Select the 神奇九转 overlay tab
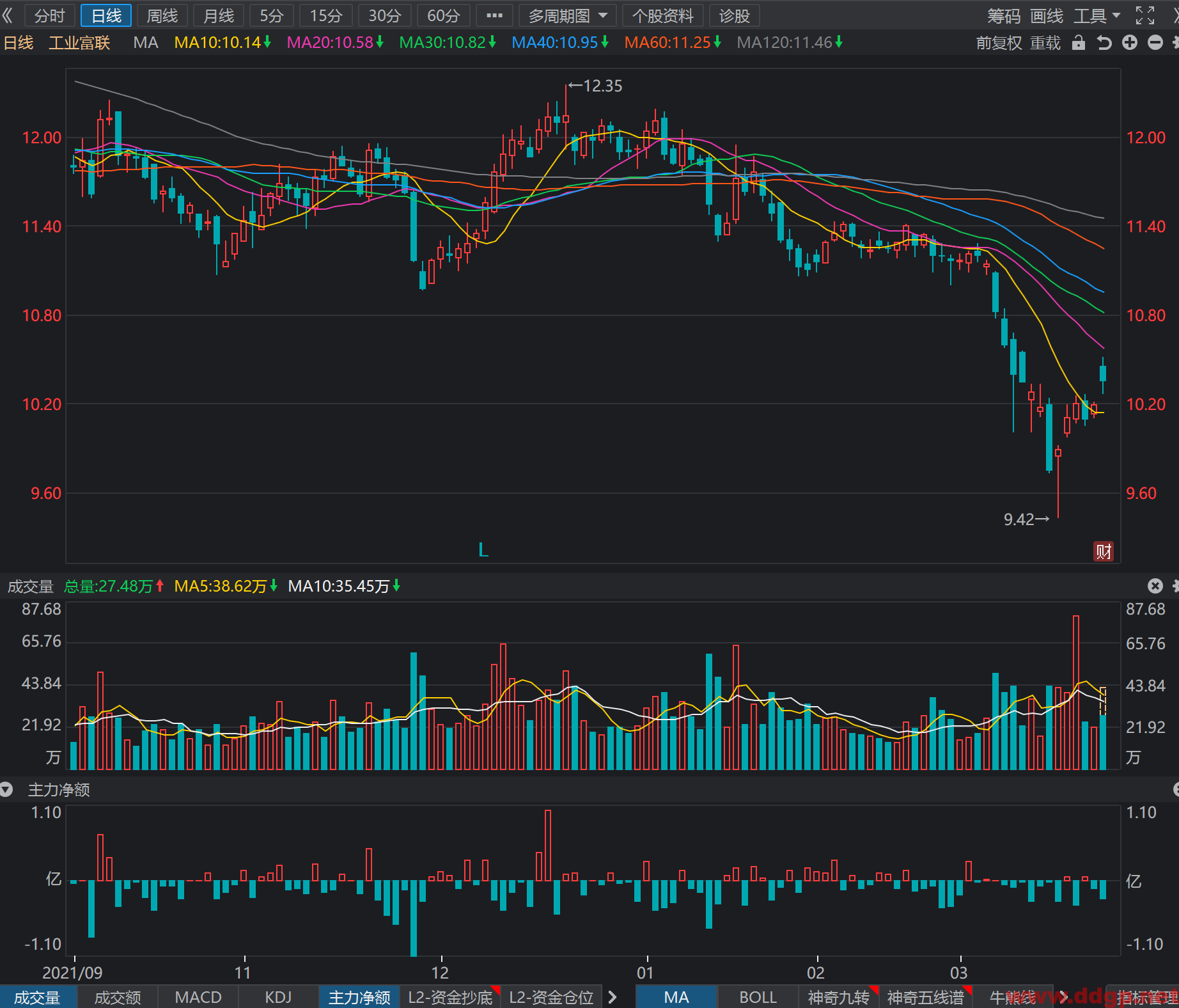 pyautogui.click(x=839, y=997)
